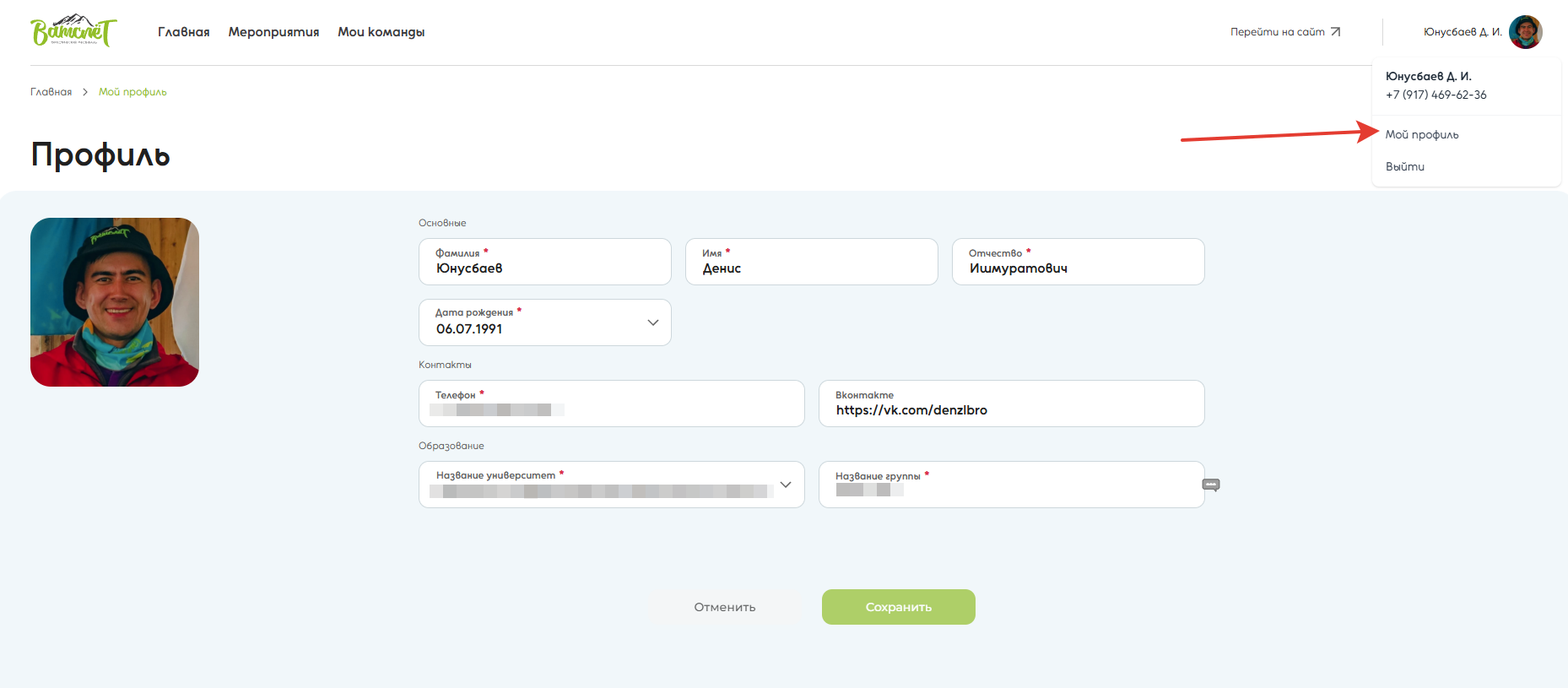The width and height of the screenshot is (1568, 688).
Task: Click the arrow icon beside Перейти на сайт
Action: click(x=1335, y=32)
